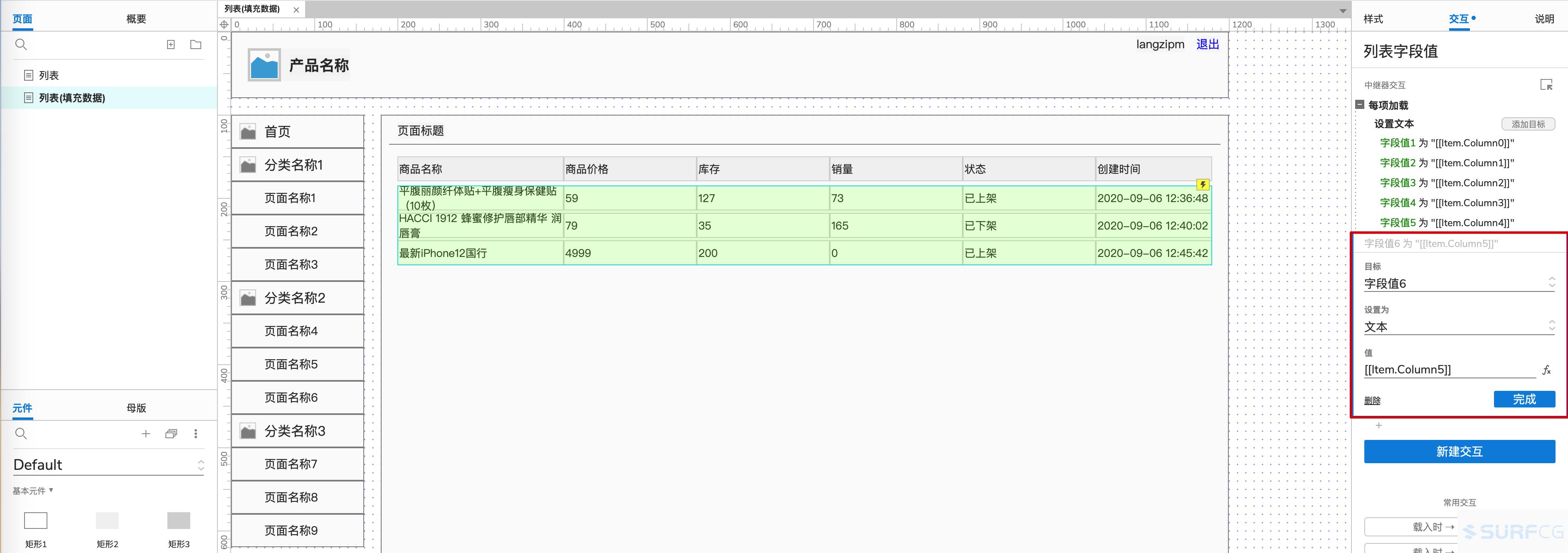The width and height of the screenshot is (1568, 553).
Task: Expand the 基本元件 category arrow
Action: 51,490
